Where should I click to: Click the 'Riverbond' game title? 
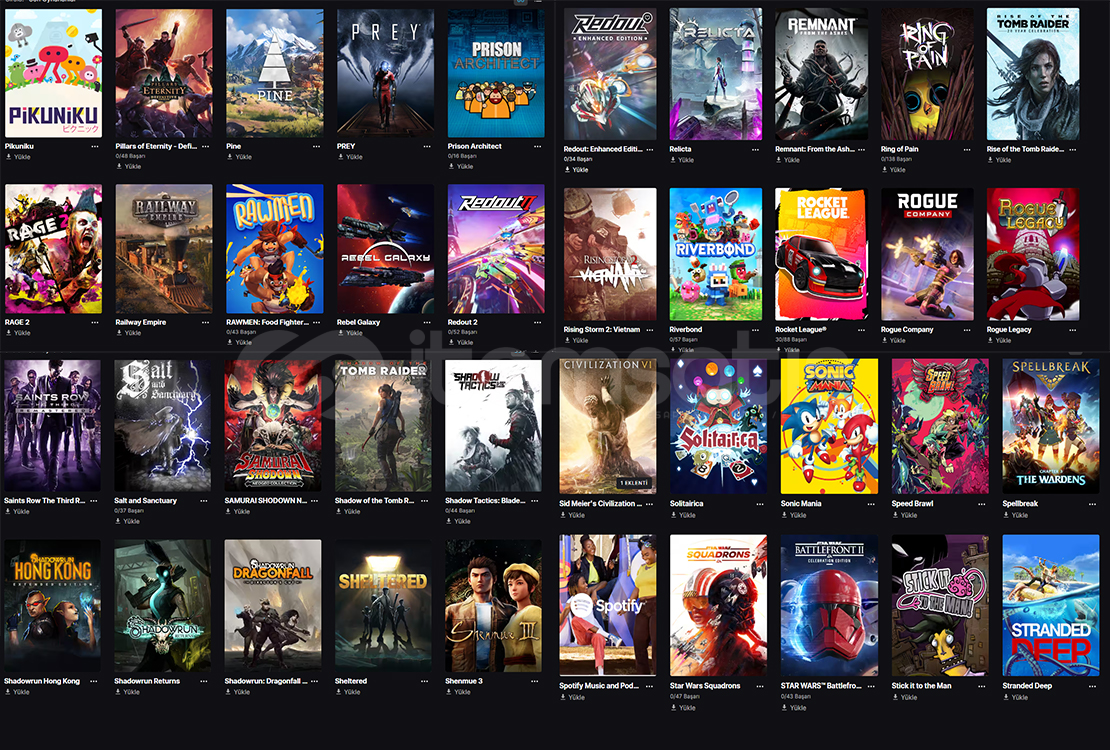click(686, 330)
